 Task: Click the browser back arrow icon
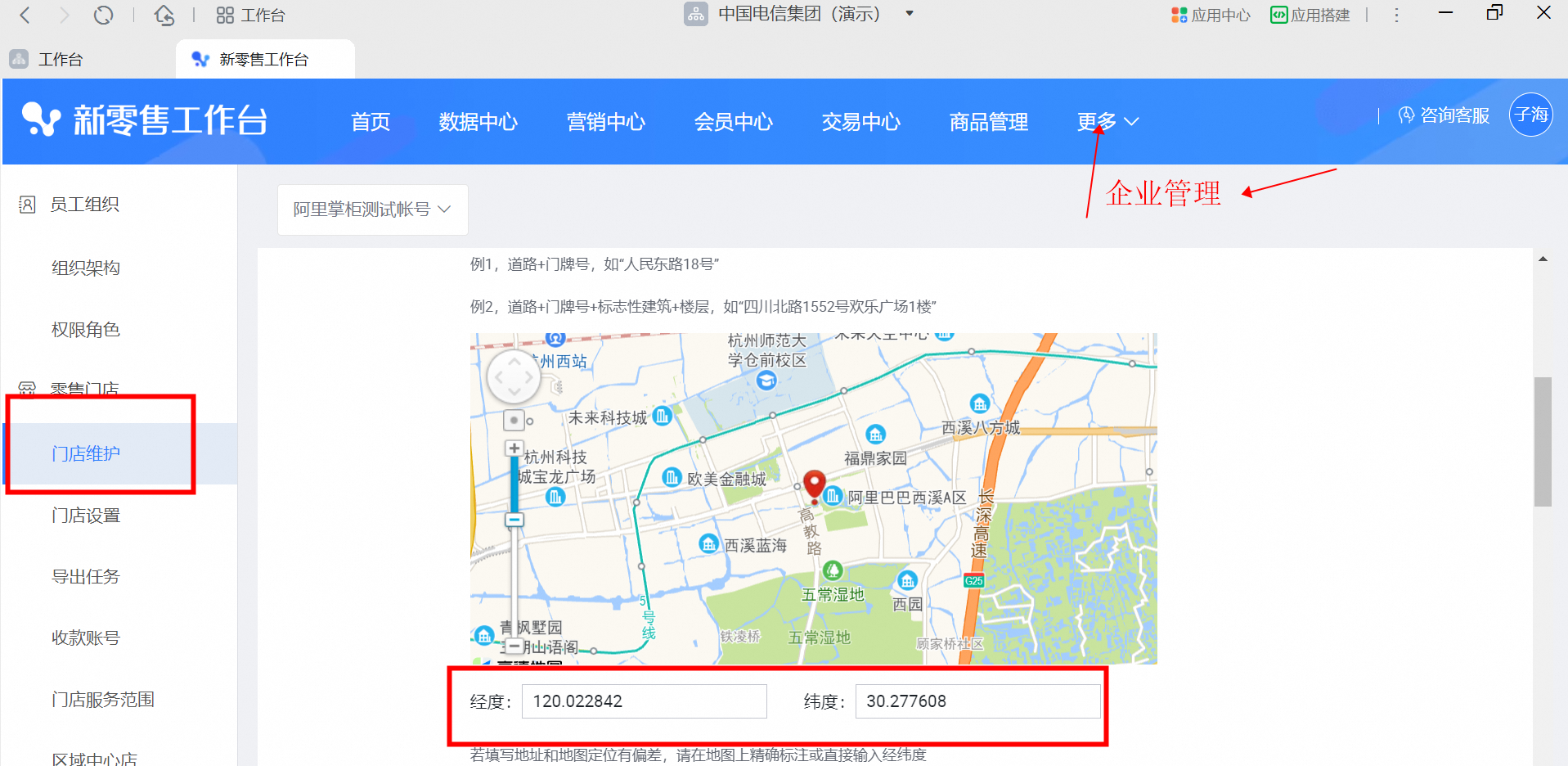pyautogui.click(x=25, y=15)
